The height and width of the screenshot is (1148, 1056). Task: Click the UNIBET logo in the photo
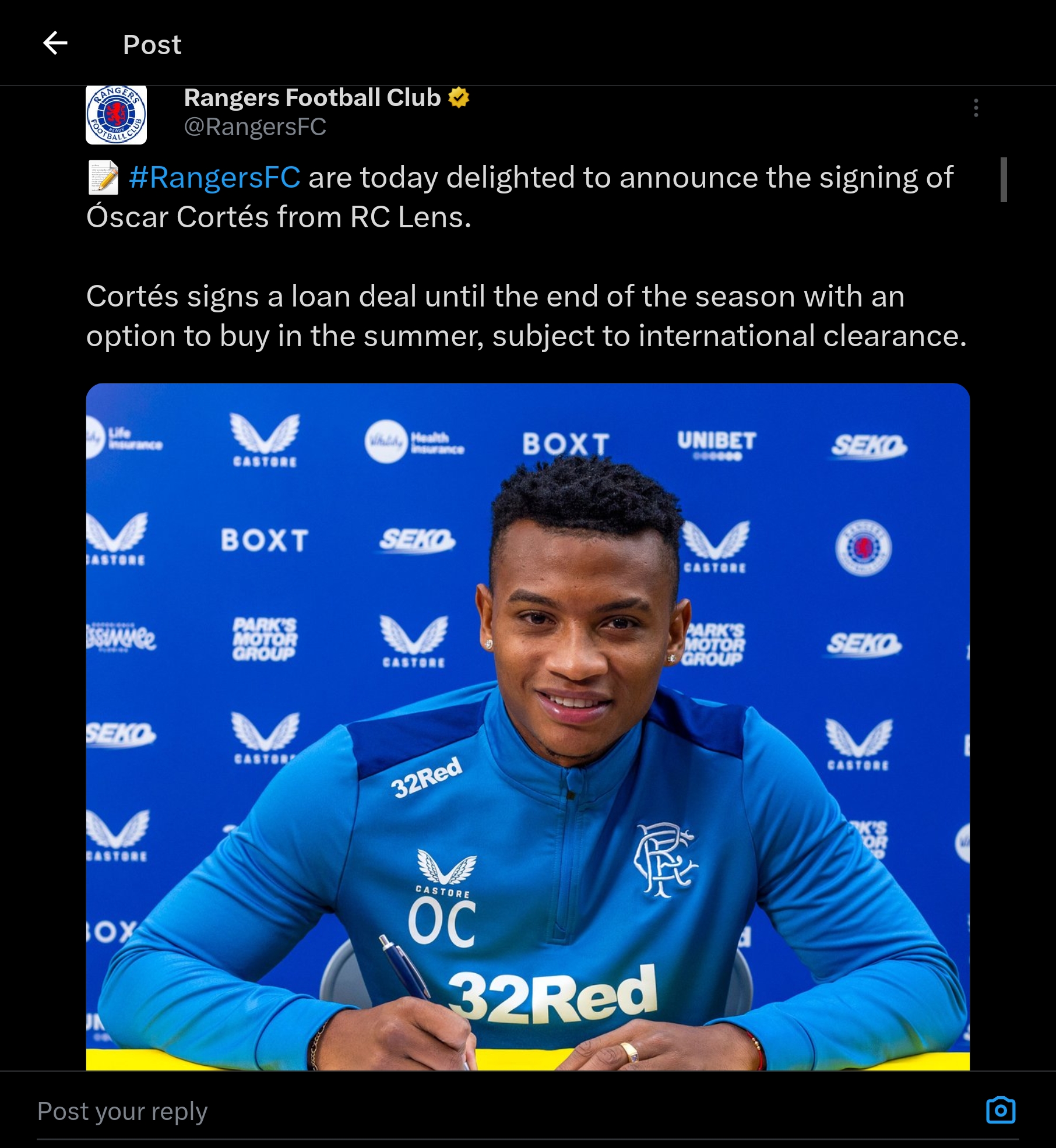[x=716, y=446]
